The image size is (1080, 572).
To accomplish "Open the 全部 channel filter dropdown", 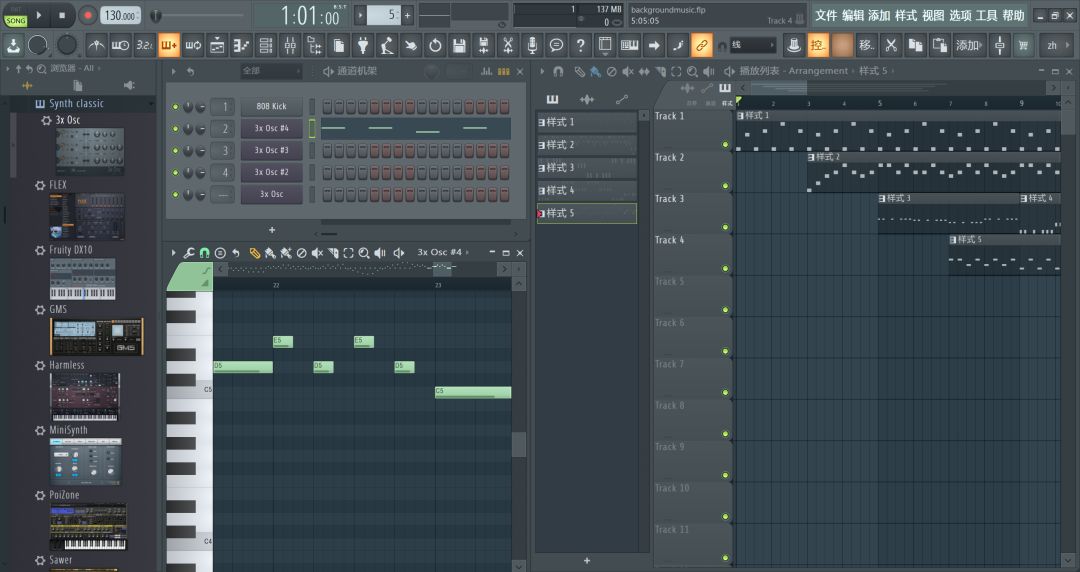I will point(270,71).
